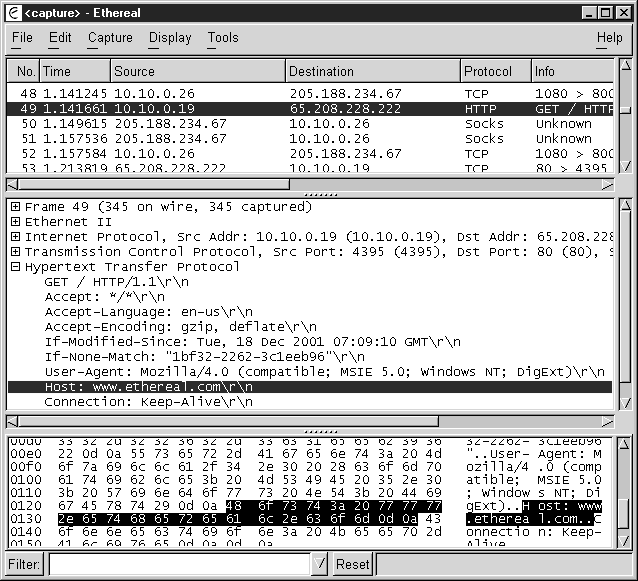Select the If-Modified-Since header line
The width and height of the screenshot is (638, 581).
(x=252, y=342)
